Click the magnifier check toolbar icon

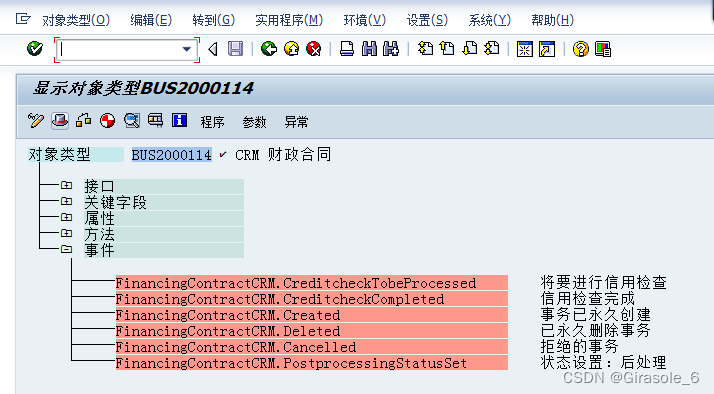pos(132,121)
